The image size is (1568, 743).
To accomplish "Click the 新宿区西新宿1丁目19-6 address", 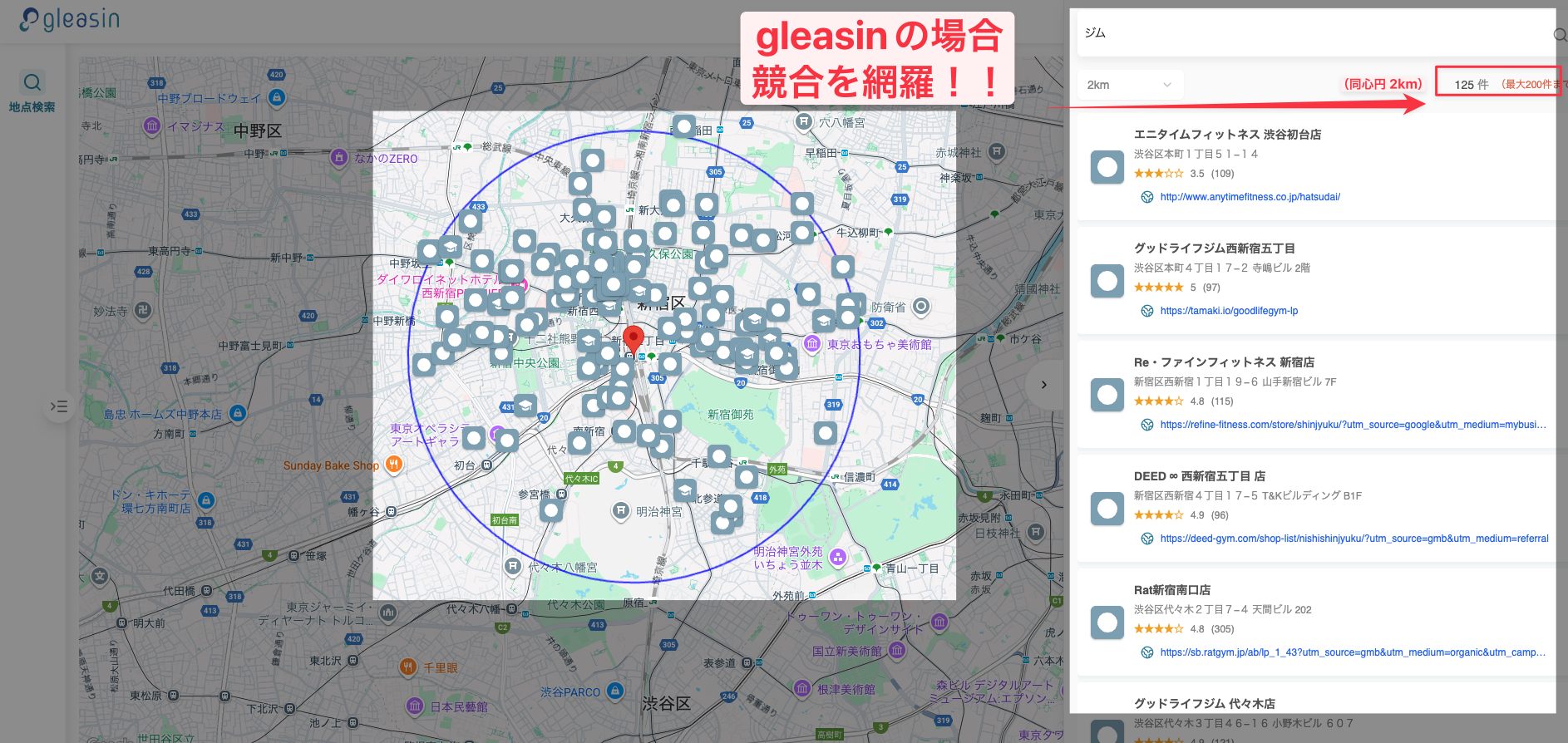I will point(1235,382).
